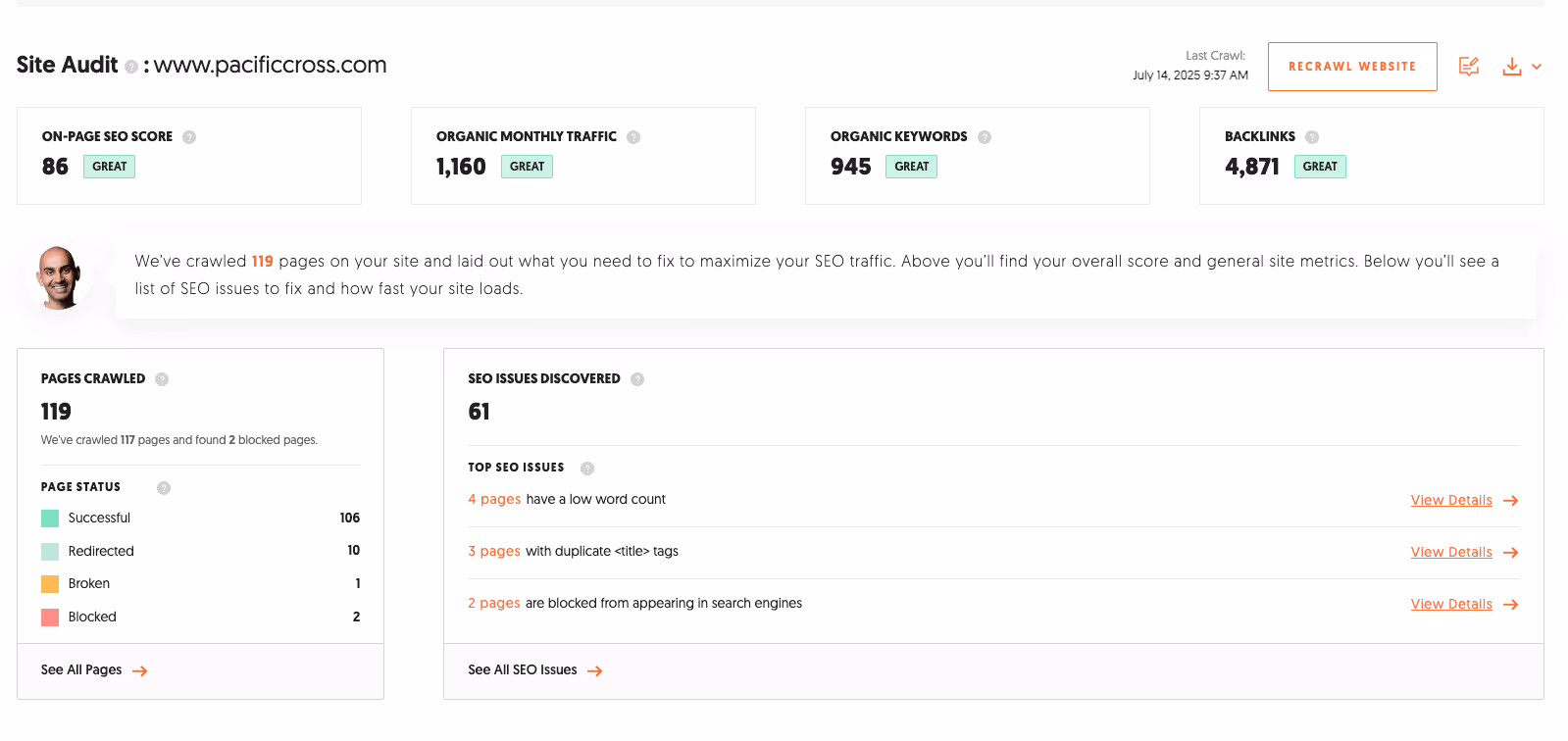The image size is (1568, 741).
Task: Click help icon beside Organic Monthly Traffic
Action: click(x=633, y=137)
